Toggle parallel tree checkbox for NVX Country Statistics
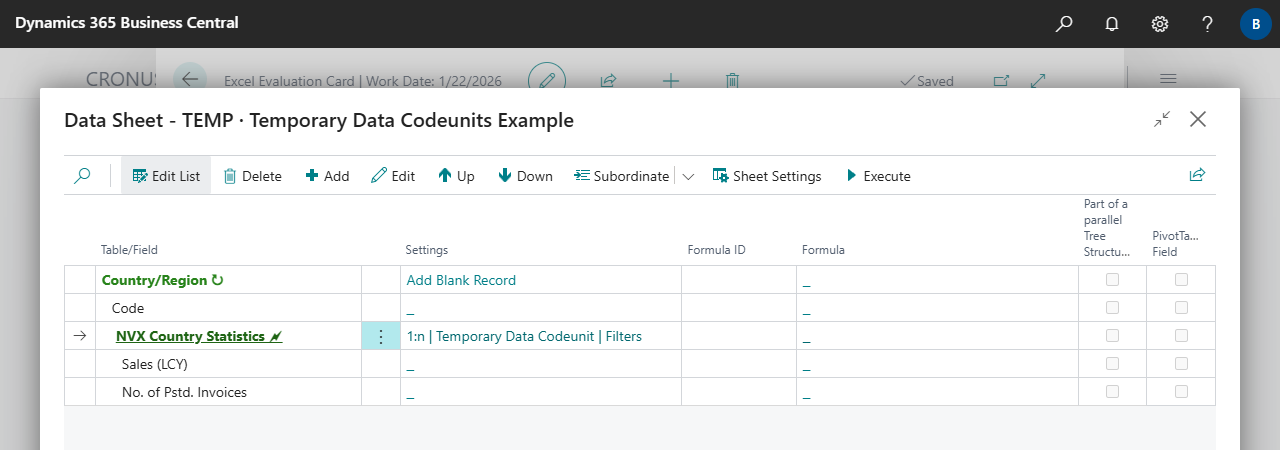Image resolution: width=1280 pixels, height=450 pixels. 1112,336
